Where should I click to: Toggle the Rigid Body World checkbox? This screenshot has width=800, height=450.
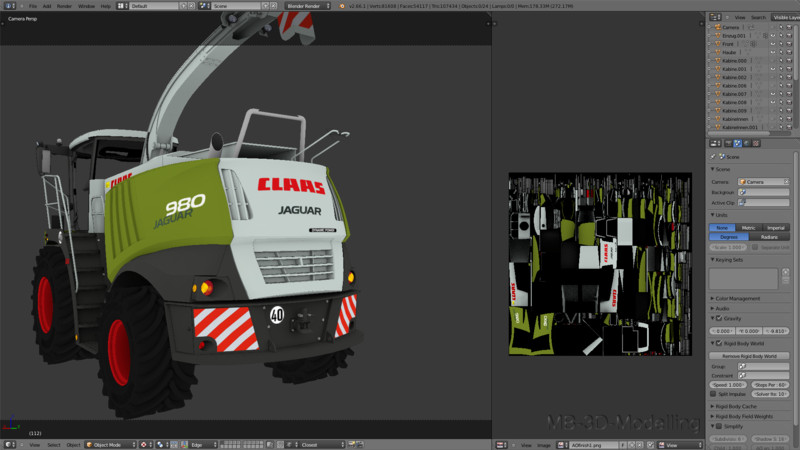[718, 343]
